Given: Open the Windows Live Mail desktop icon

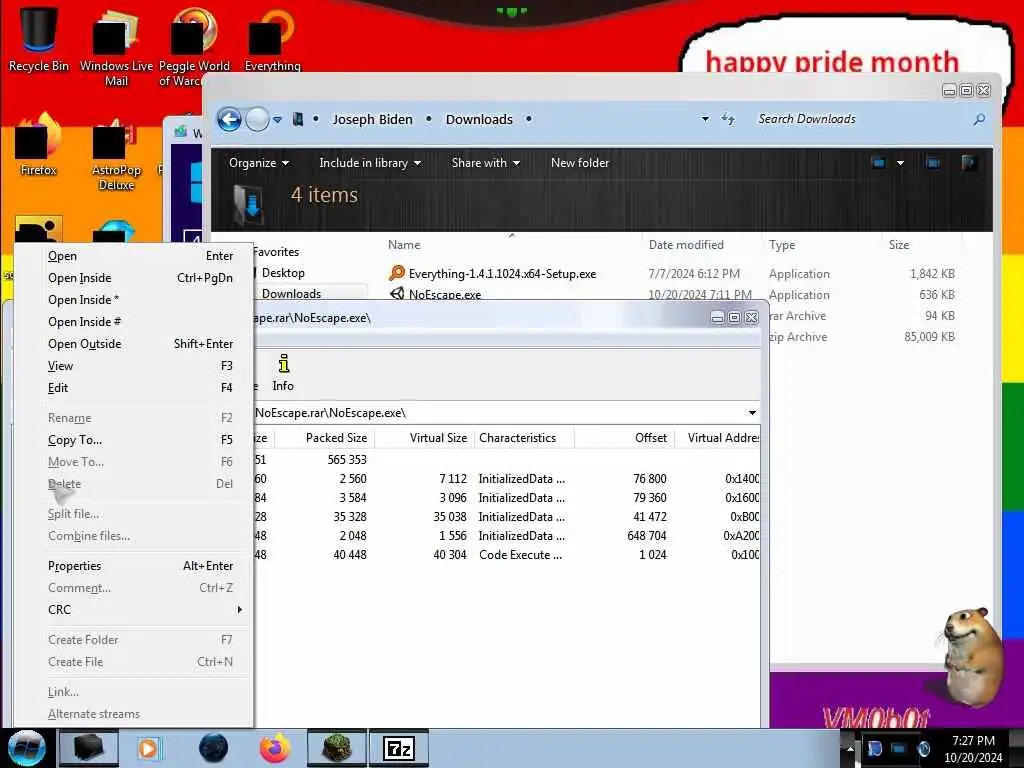Looking at the screenshot, I should pyautogui.click(x=116, y=47).
